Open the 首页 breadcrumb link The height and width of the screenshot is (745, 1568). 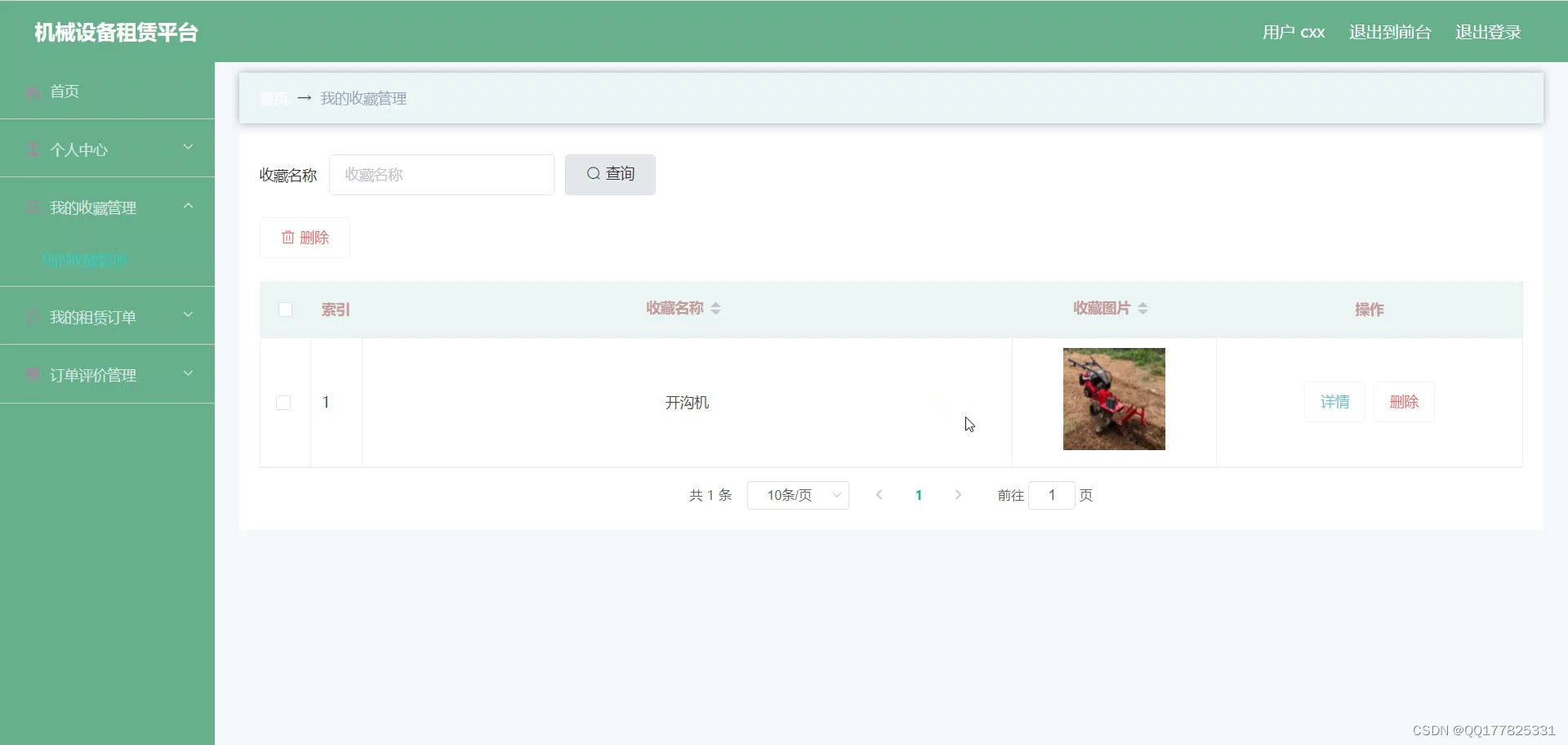pyautogui.click(x=274, y=97)
